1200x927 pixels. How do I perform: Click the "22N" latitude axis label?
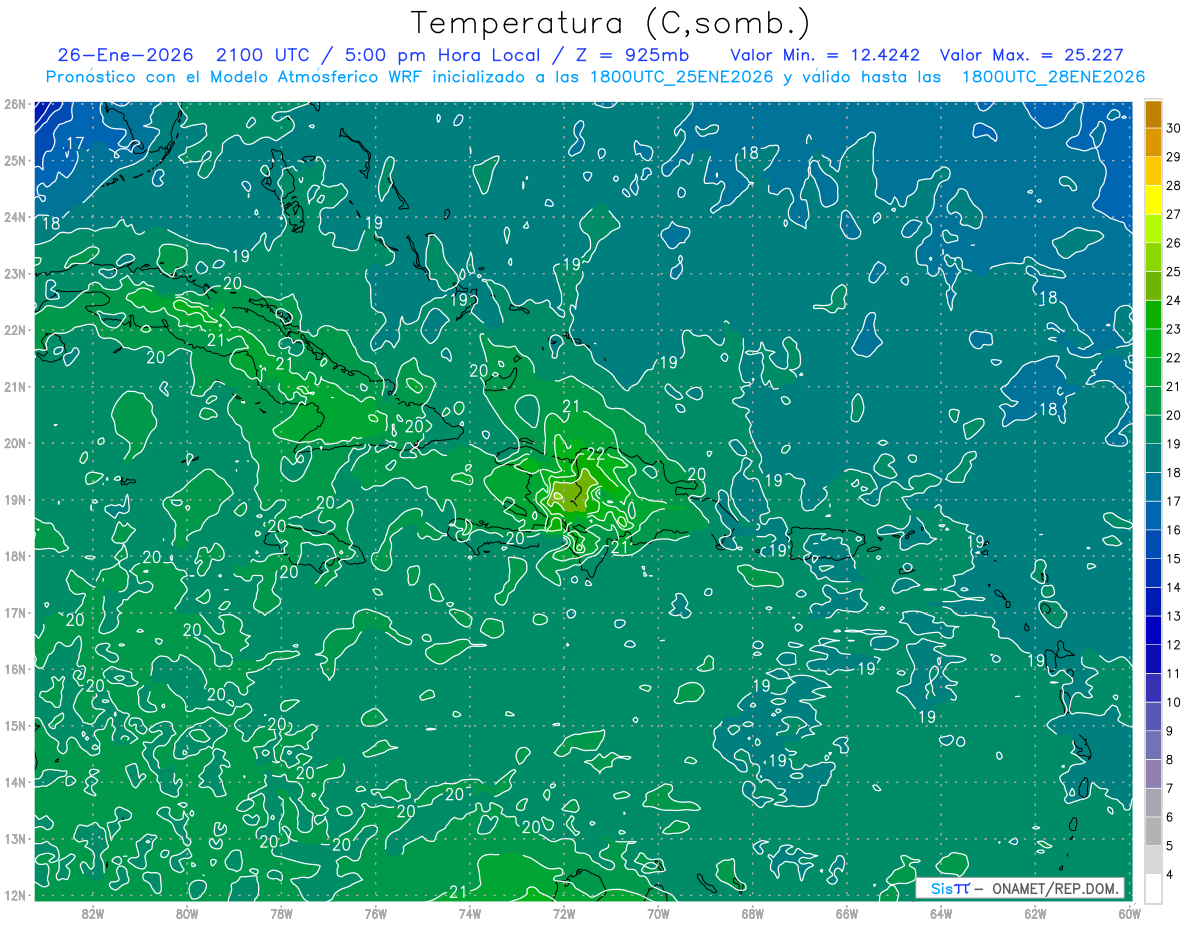coord(15,330)
